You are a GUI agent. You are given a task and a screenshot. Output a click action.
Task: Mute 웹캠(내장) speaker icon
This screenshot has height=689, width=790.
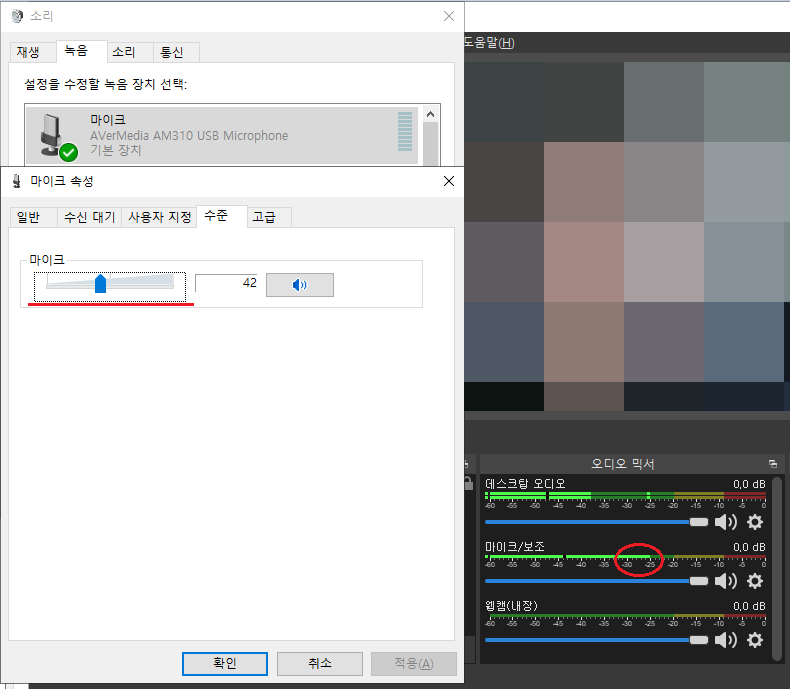point(726,640)
